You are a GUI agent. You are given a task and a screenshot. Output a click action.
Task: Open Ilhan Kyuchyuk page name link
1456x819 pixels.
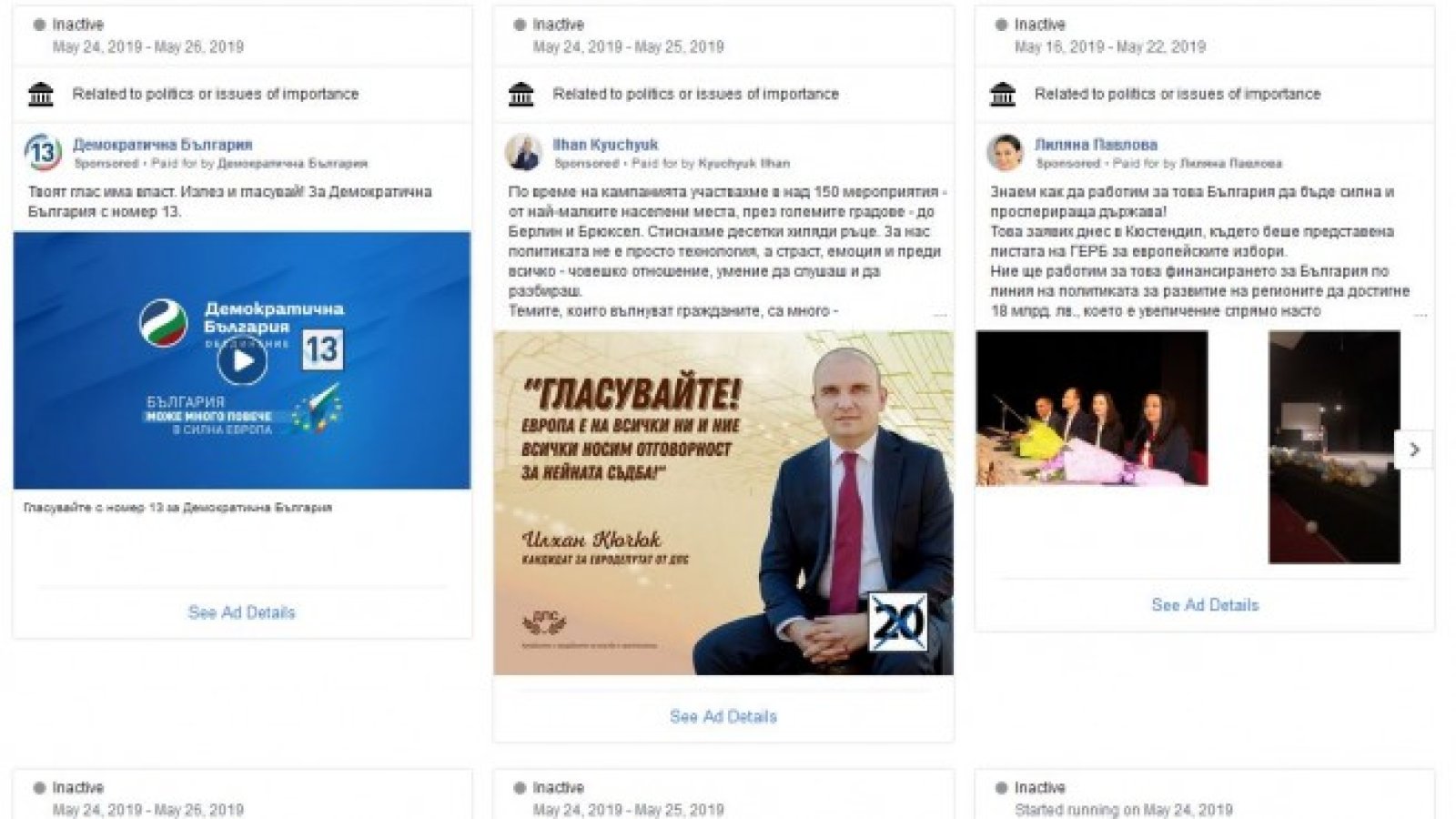605,145
